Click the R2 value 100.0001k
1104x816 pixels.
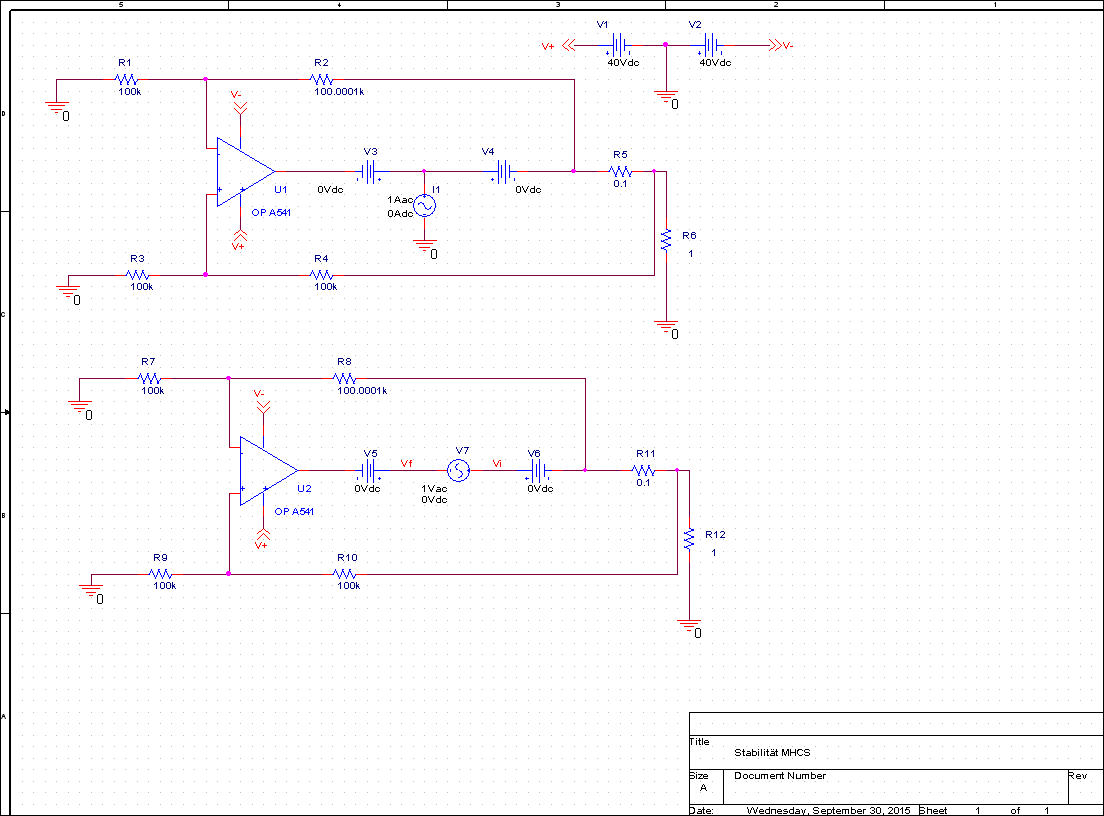point(339,92)
